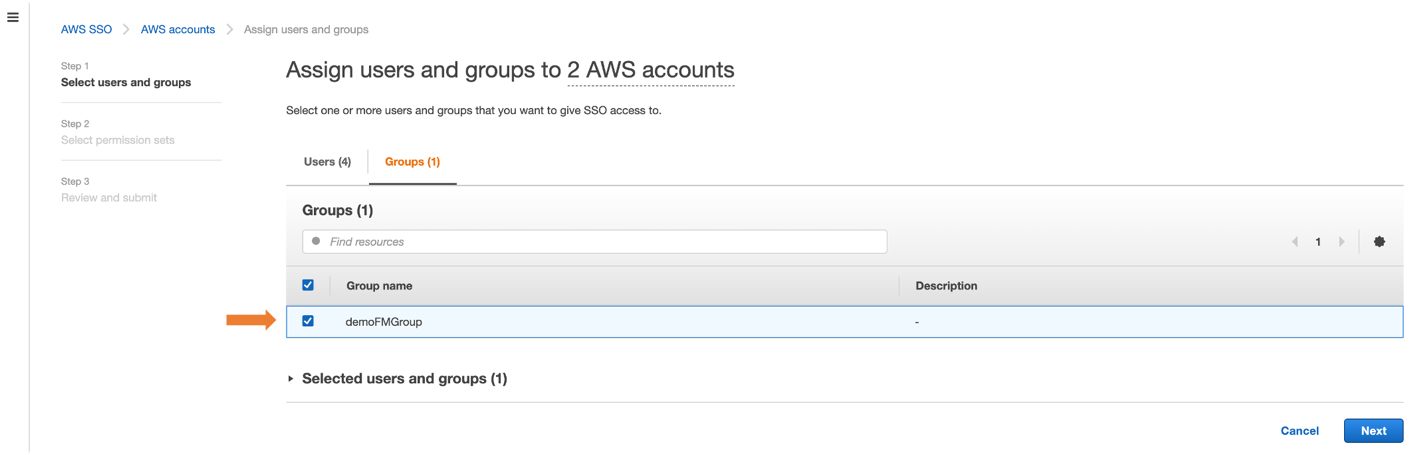Click the 2 AWS accounts underlined text

[651, 70]
